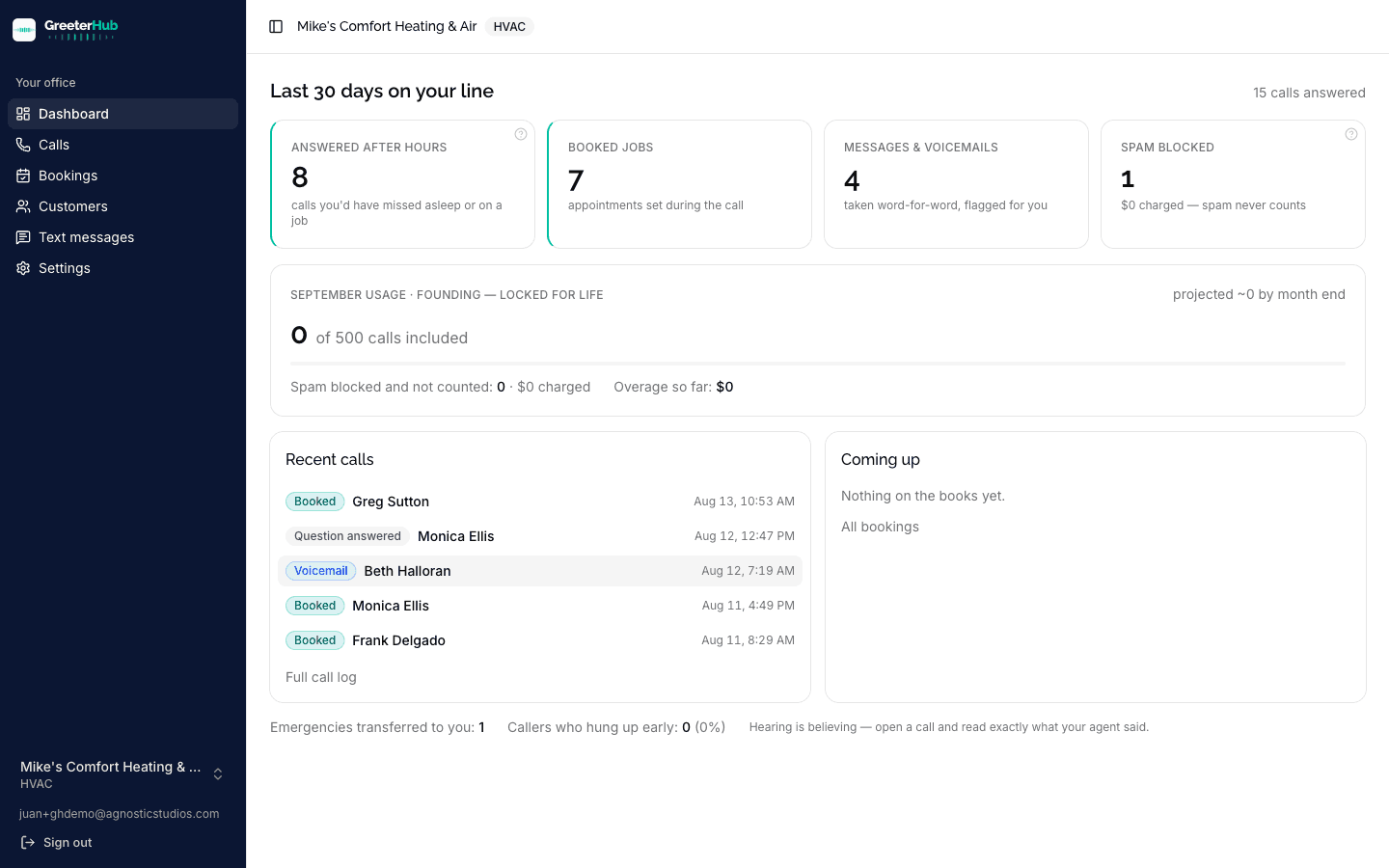This screenshot has width=1389, height=868.
Task: Click 'Aug 13, 10:53 AM' timestamp
Action: tap(744, 502)
